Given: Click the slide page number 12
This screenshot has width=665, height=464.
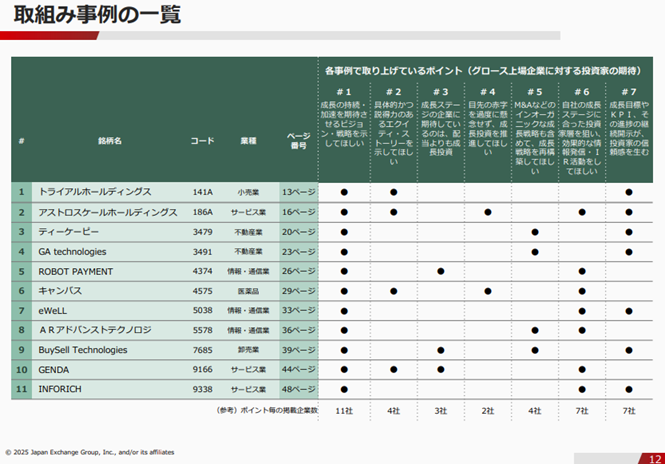Looking at the screenshot, I should 645,457.
